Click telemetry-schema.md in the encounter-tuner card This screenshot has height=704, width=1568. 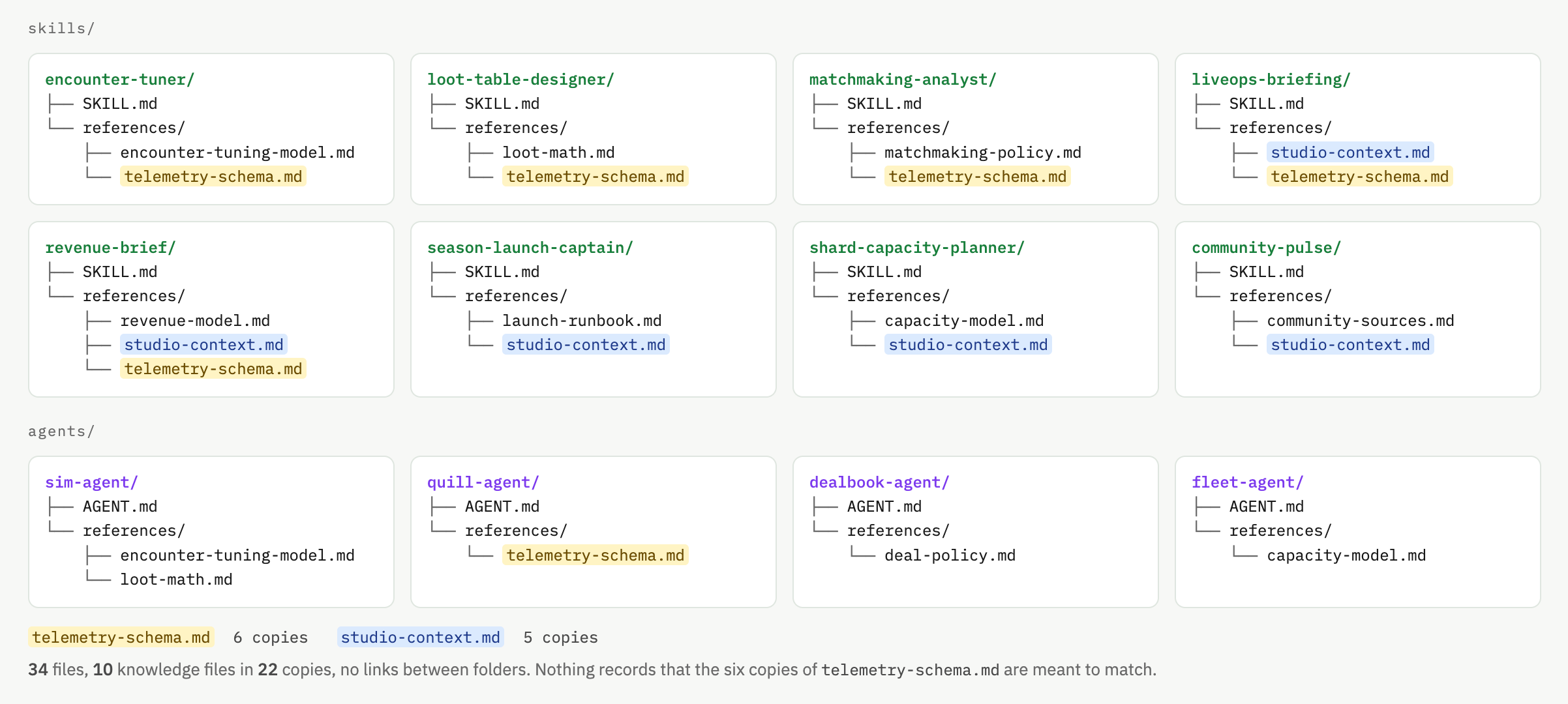pyautogui.click(x=213, y=177)
